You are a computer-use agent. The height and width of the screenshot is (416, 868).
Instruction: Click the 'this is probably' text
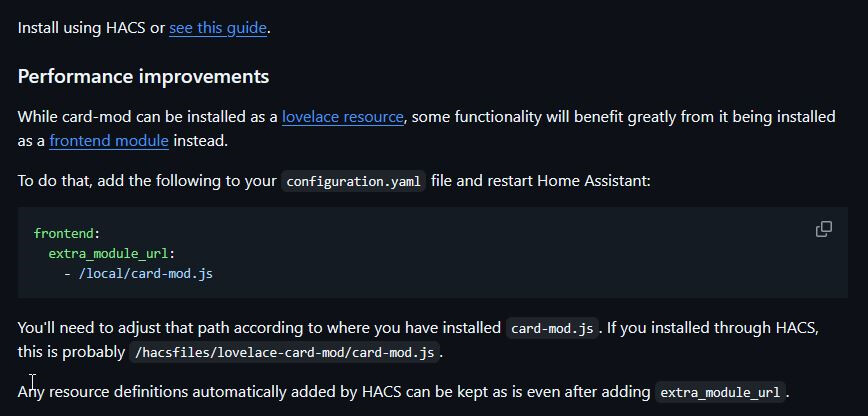click(71, 352)
